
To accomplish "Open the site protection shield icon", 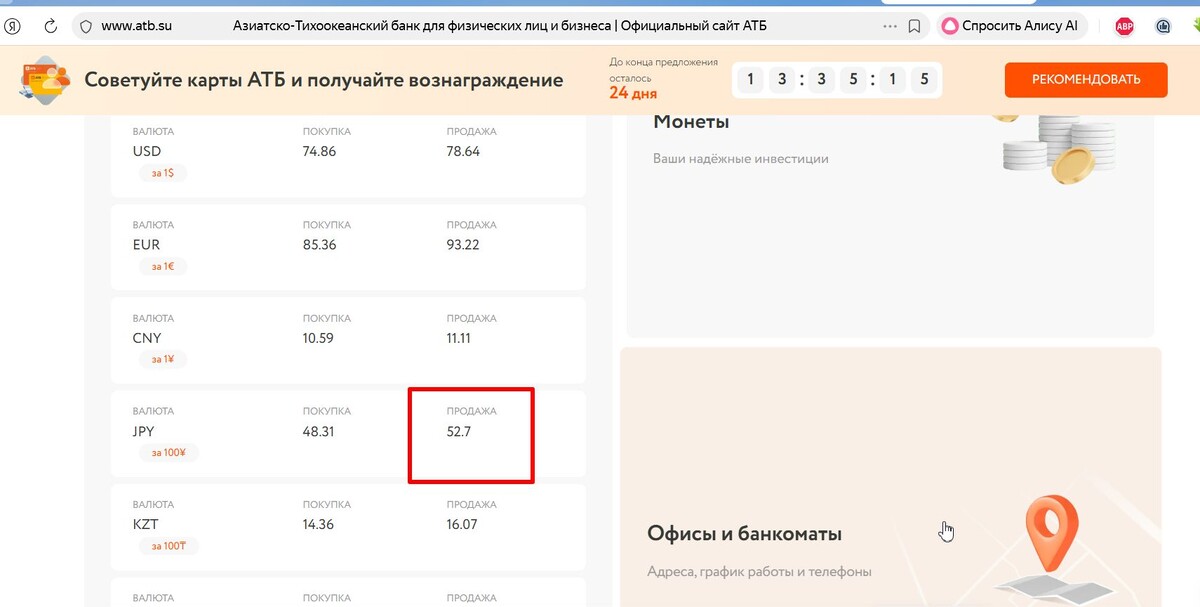I will (85, 27).
